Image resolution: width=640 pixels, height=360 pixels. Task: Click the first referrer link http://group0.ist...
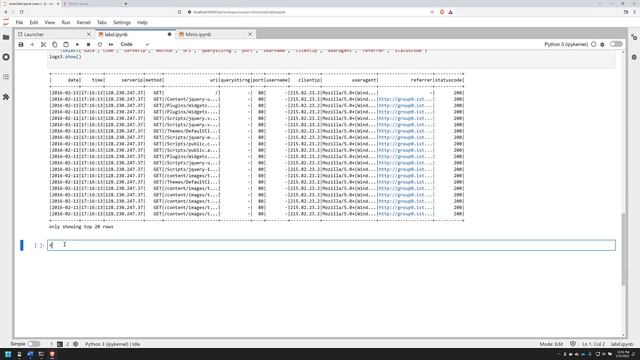coord(406,99)
